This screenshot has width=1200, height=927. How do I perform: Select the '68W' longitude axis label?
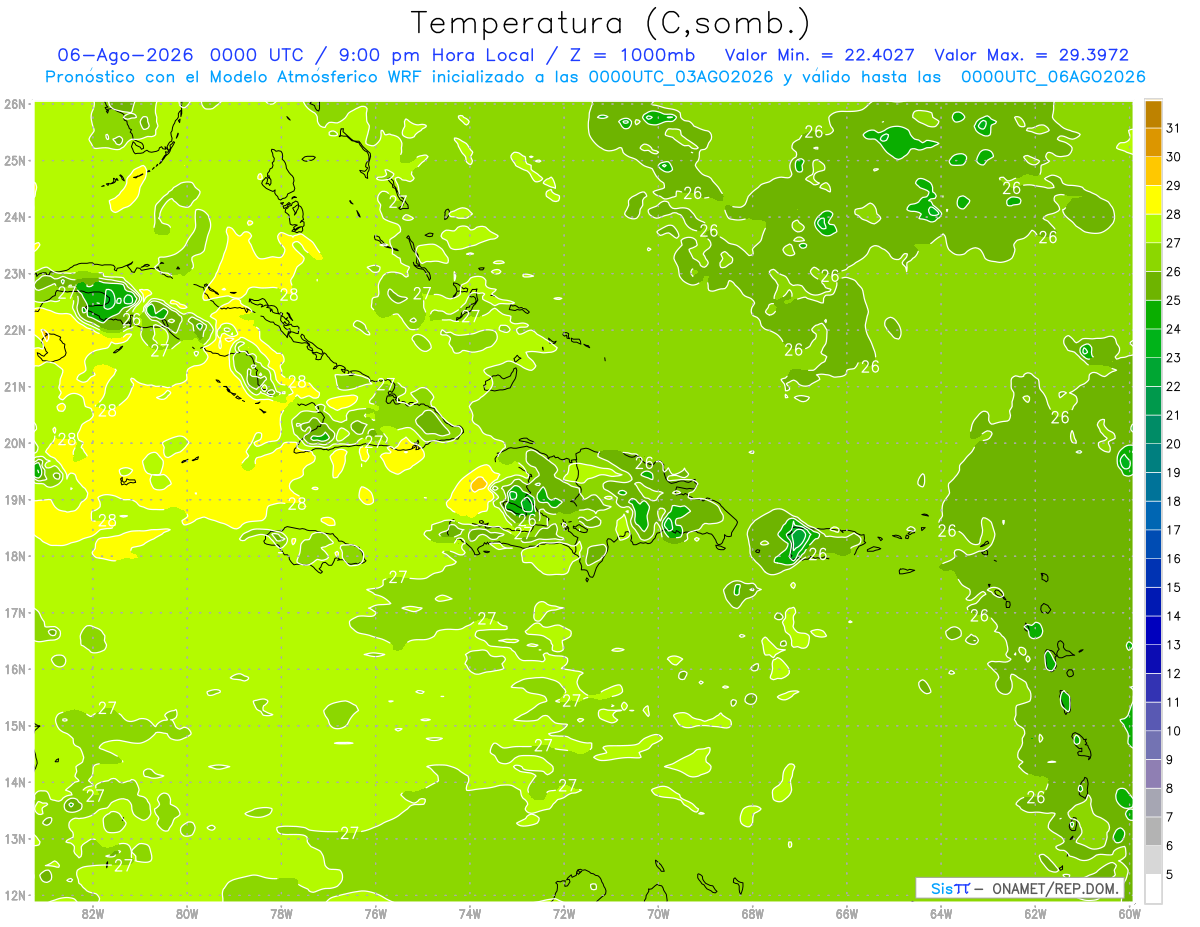tap(753, 914)
